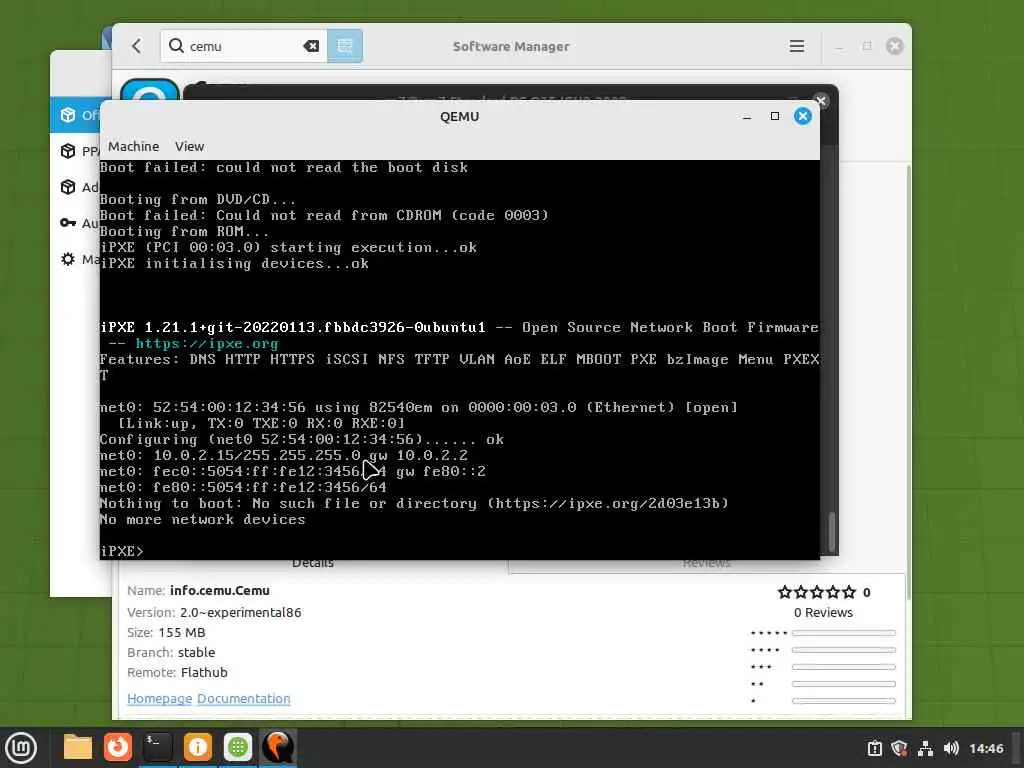Clear the cemu search text

tap(311, 46)
